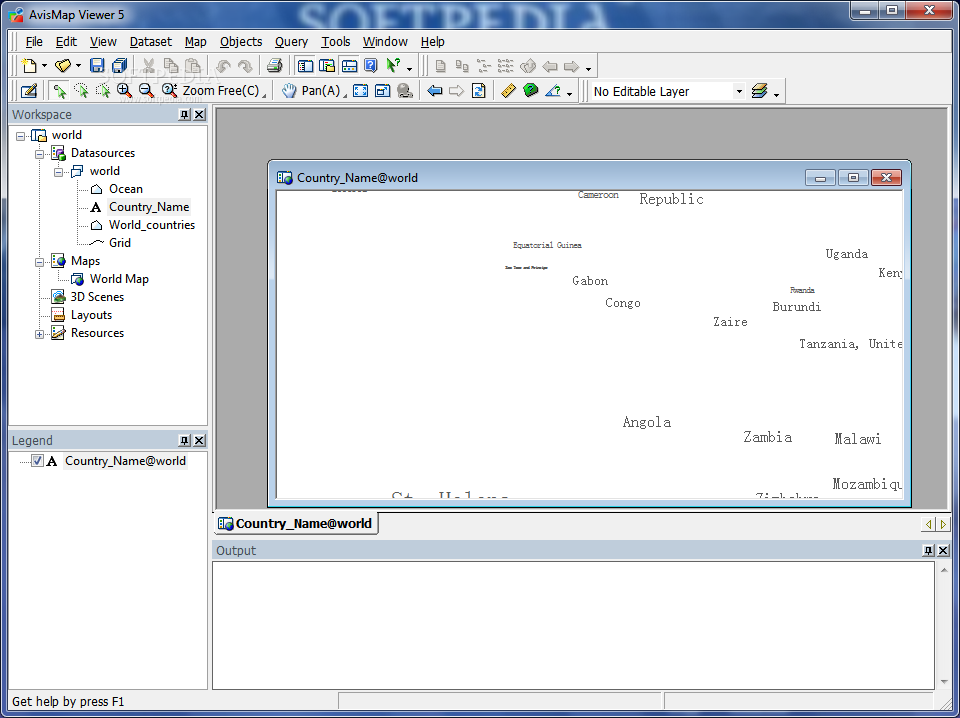This screenshot has width=960, height=718.
Task: Select the Country_Name@world bottom tab
Action: (296, 523)
